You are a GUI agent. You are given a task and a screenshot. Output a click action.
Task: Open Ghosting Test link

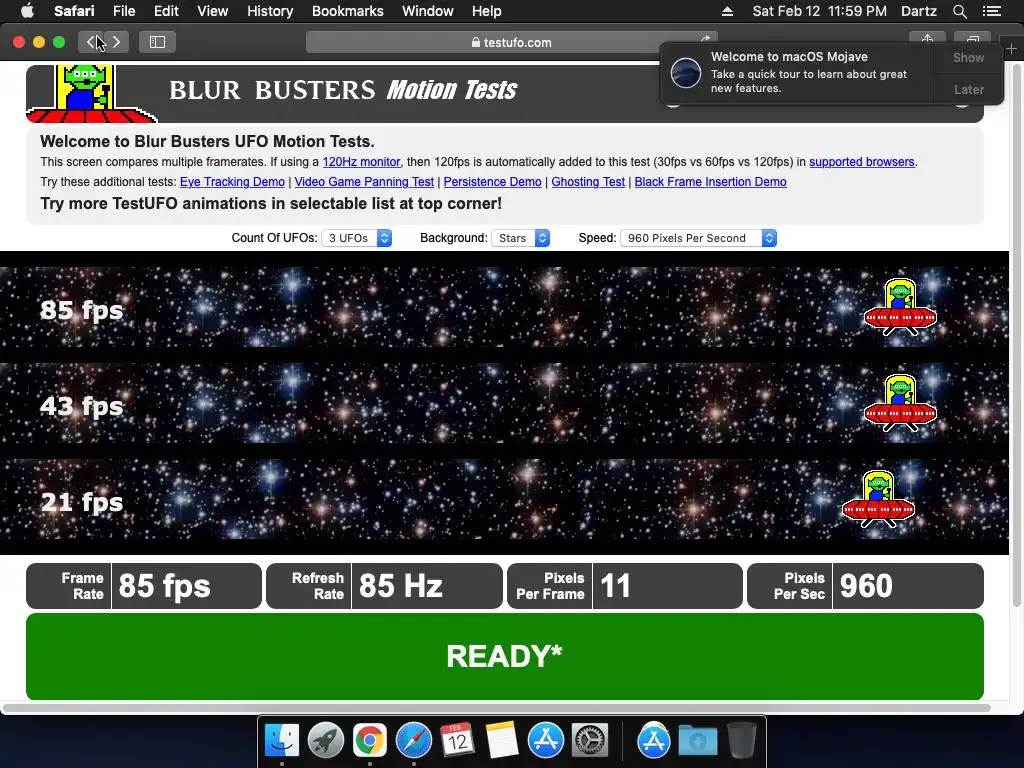click(x=588, y=182)
